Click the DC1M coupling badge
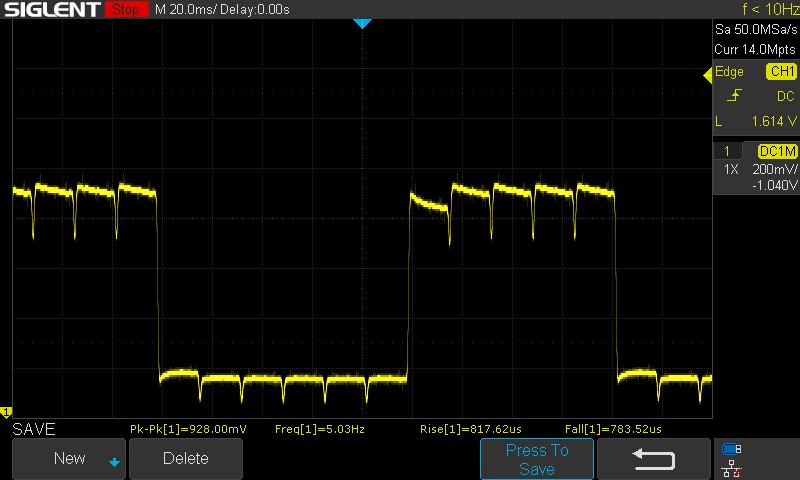Viewport: 800px width, 480px height. click(777, 151)
